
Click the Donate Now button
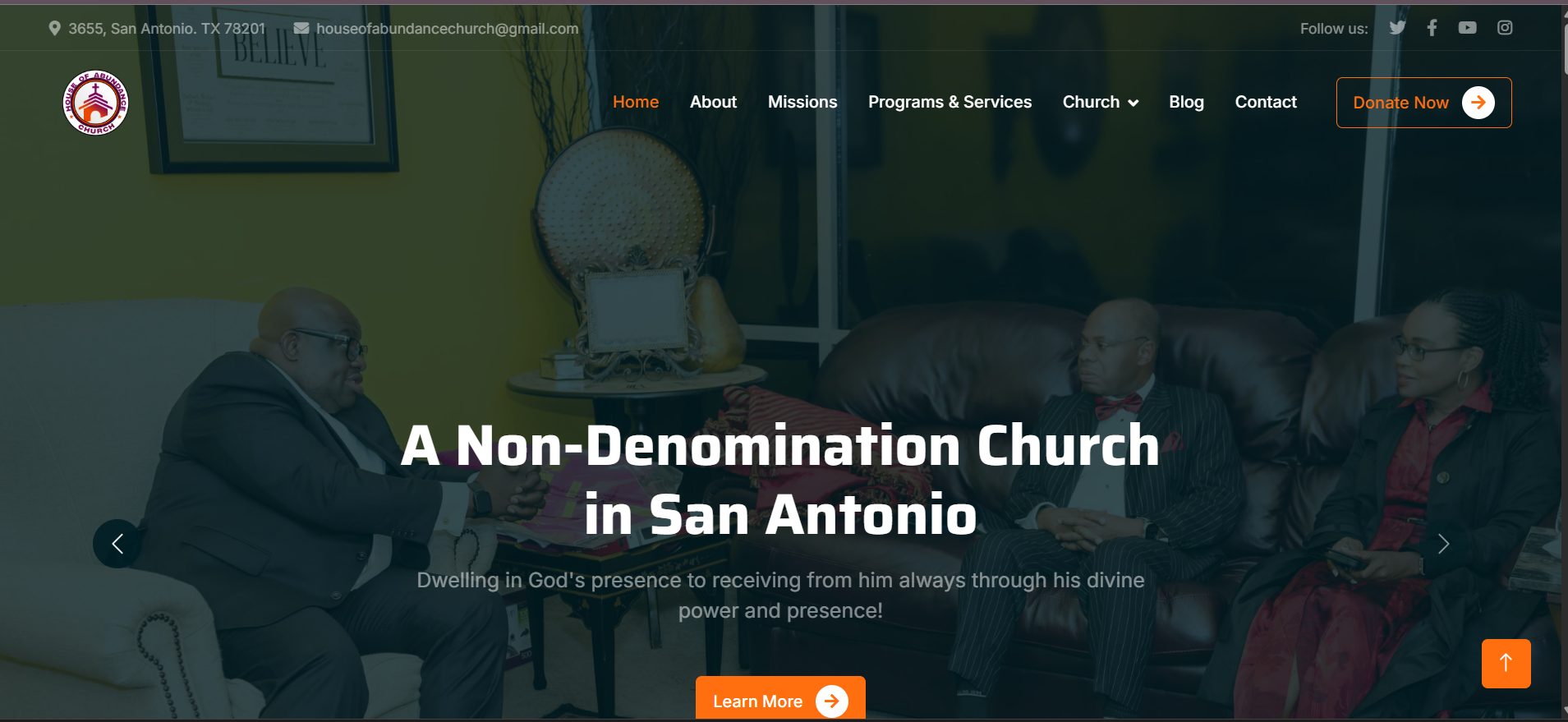(x=1423, y=103)
